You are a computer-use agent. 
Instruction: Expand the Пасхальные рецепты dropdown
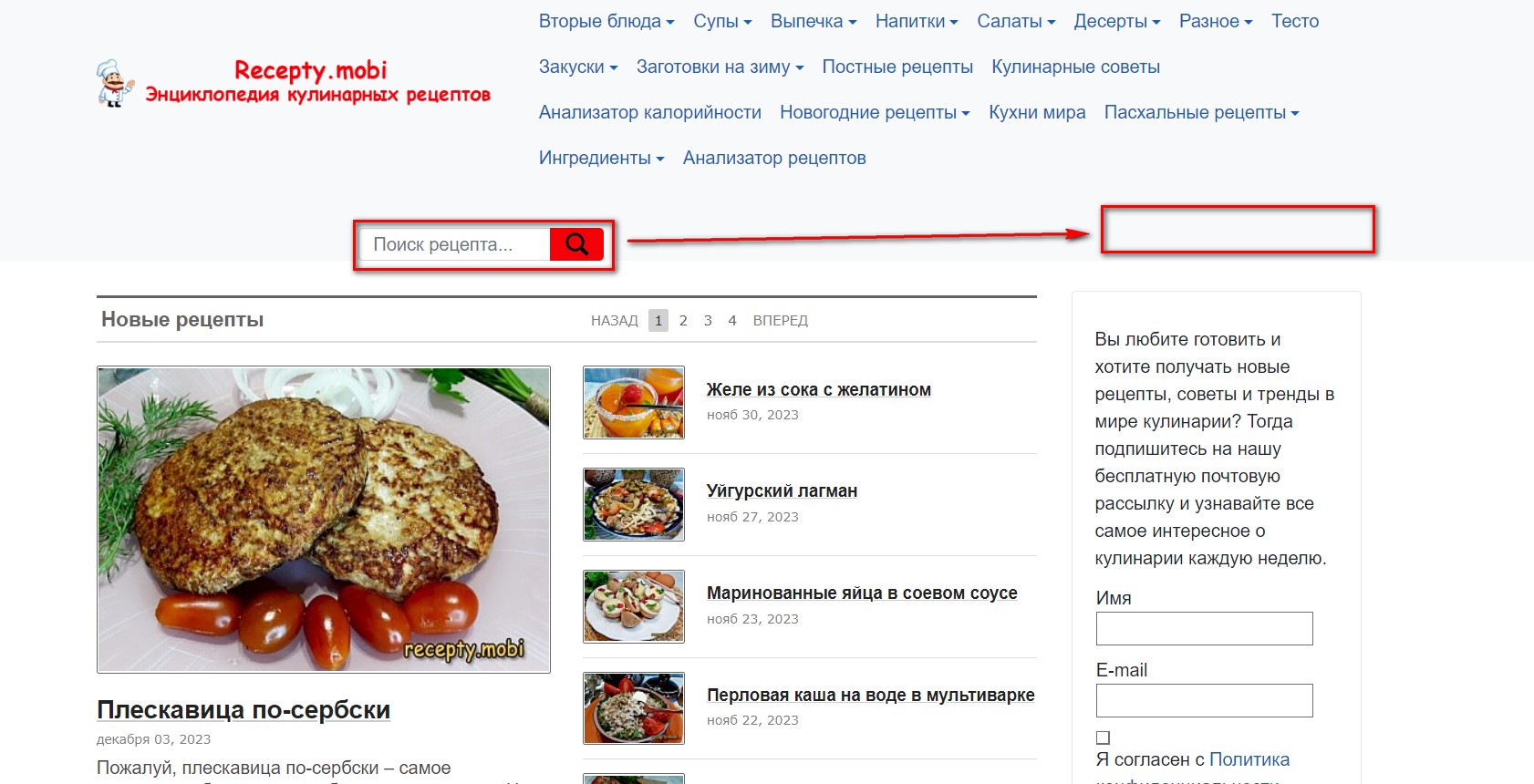pos(1201,112)
